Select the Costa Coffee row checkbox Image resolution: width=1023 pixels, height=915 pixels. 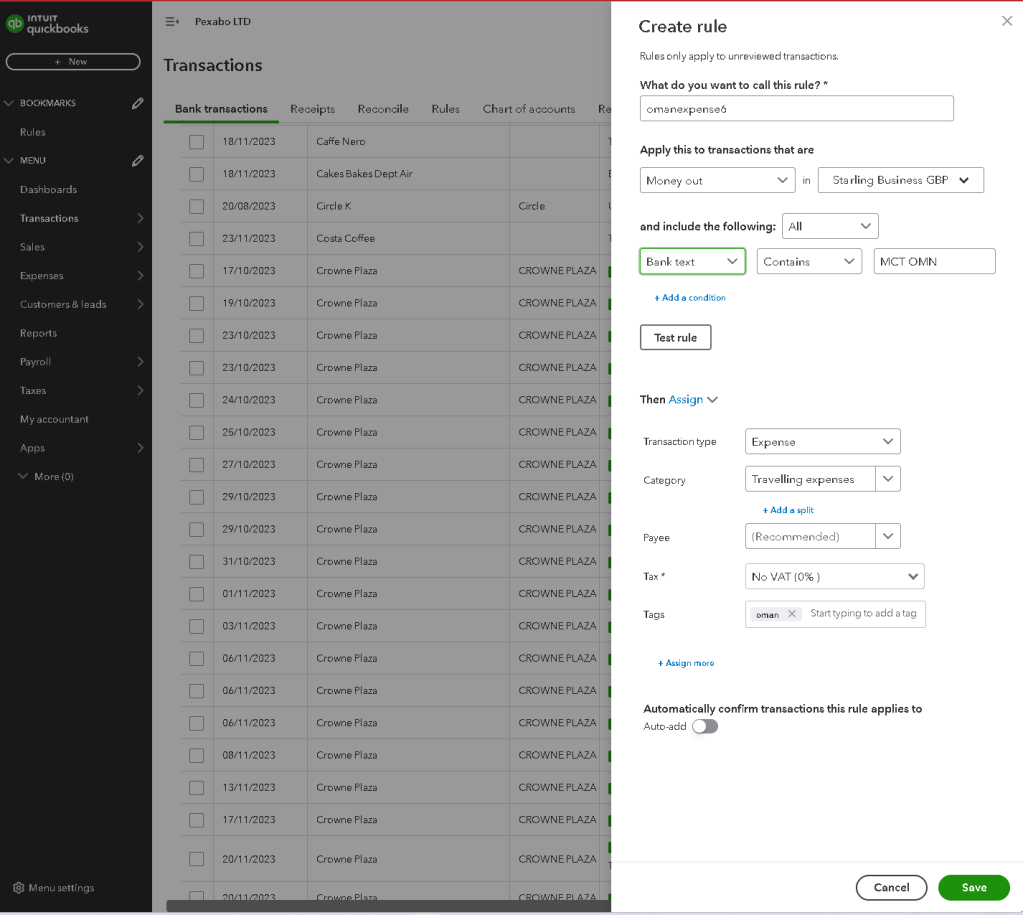coord(196,239)
